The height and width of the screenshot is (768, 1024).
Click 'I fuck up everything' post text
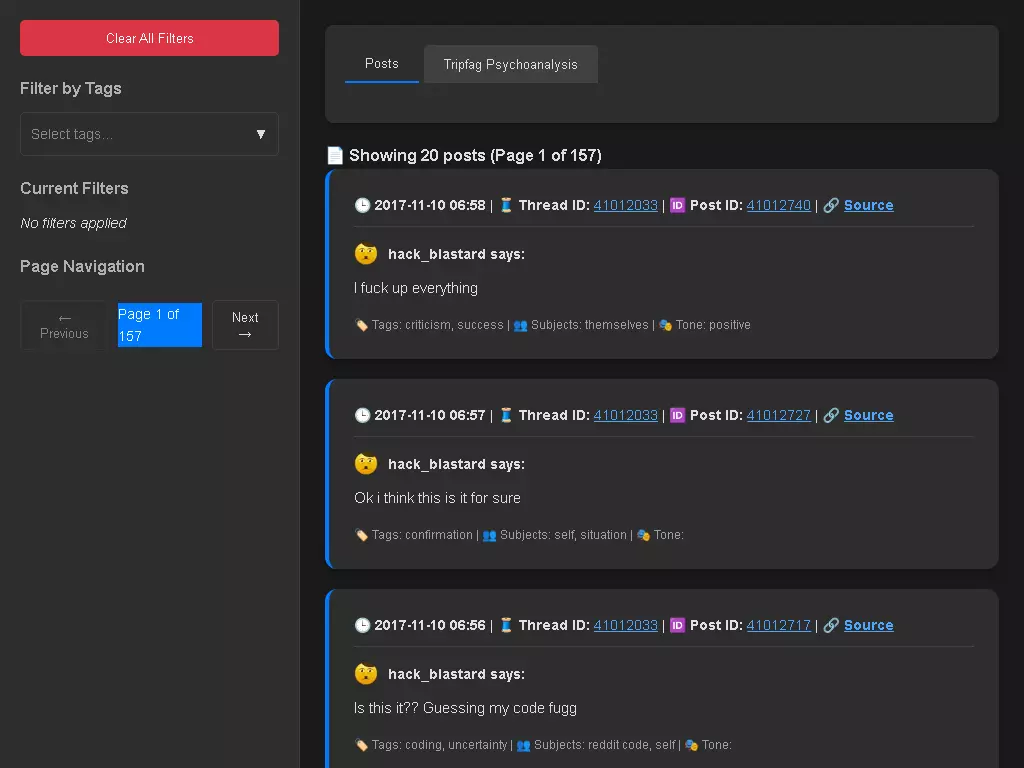coord(415,288)
